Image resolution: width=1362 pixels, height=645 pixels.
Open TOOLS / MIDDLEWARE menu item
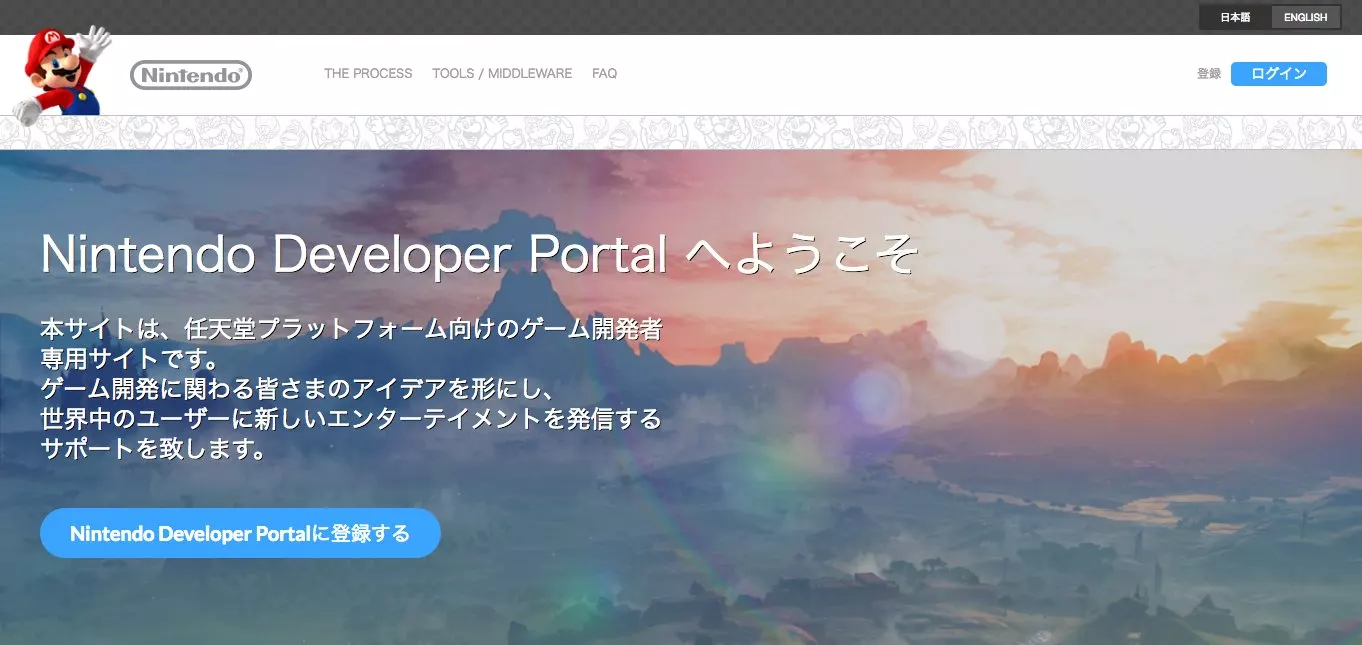pyautogui.click(x=502, y=74)
